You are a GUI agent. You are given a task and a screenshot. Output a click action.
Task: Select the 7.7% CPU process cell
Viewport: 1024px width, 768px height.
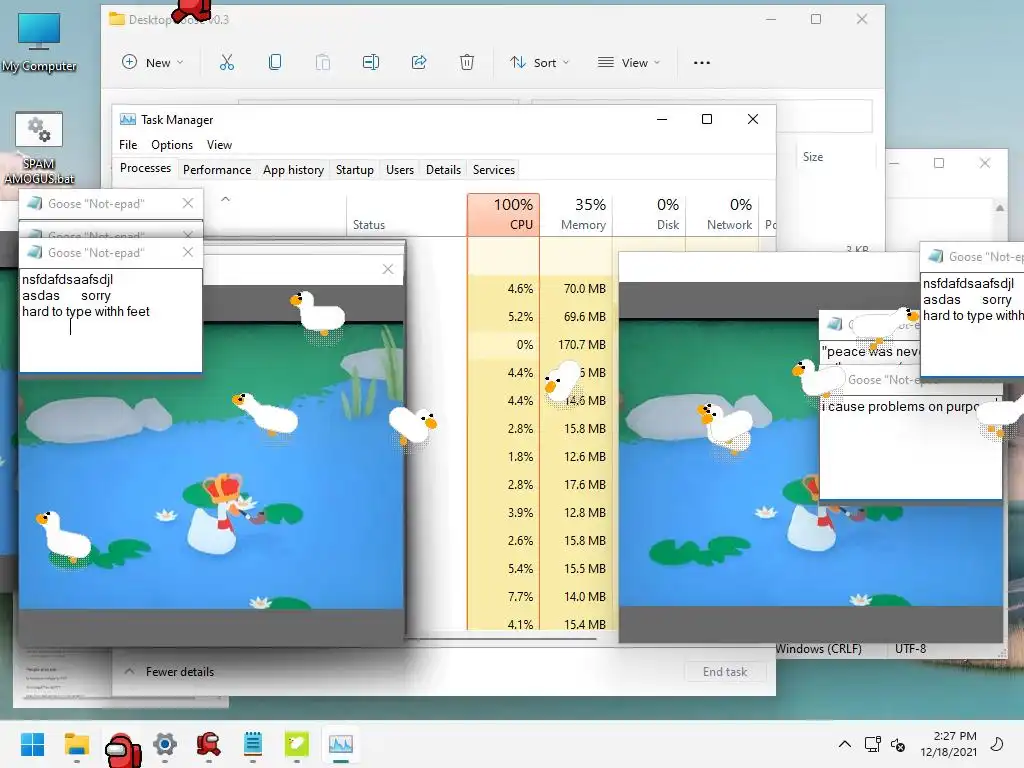click(504, 597)
